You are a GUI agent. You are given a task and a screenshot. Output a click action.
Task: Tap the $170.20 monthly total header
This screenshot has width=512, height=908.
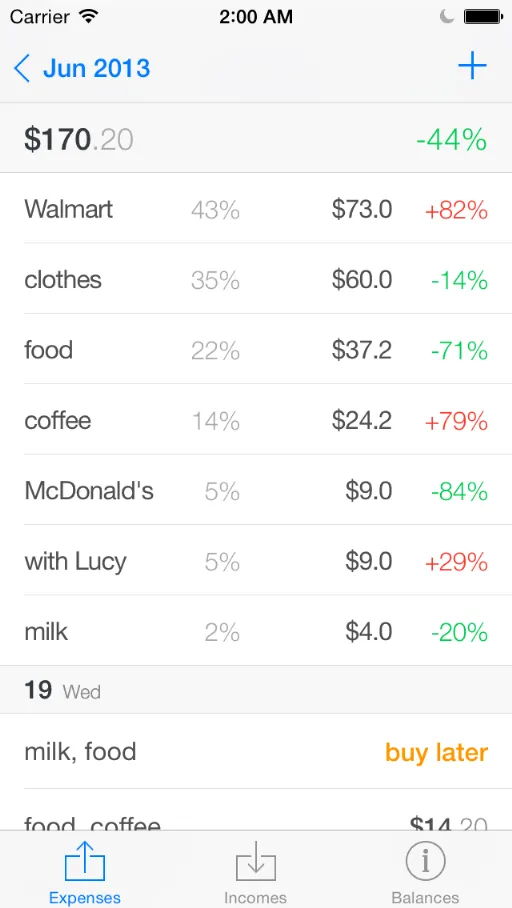coord(79,140)
